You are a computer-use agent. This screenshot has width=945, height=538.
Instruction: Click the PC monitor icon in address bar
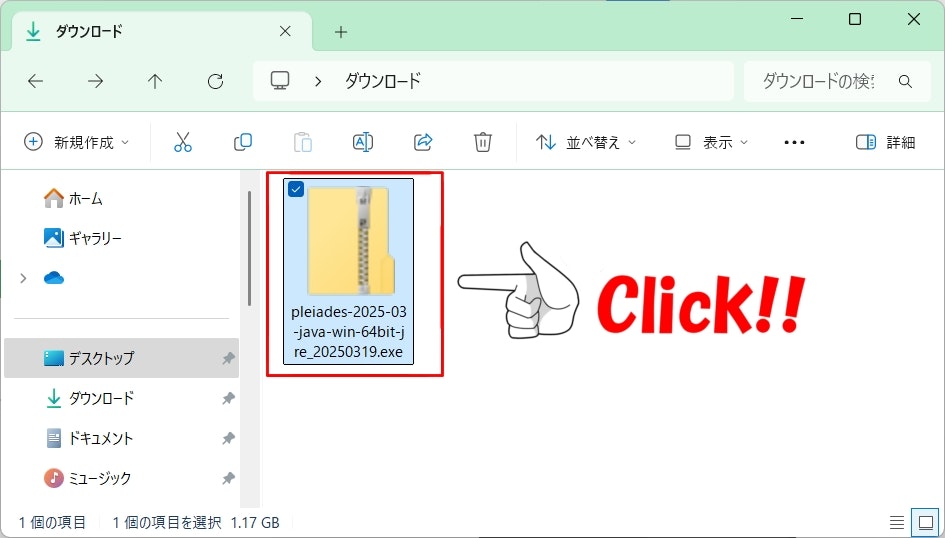click(280, 81)
